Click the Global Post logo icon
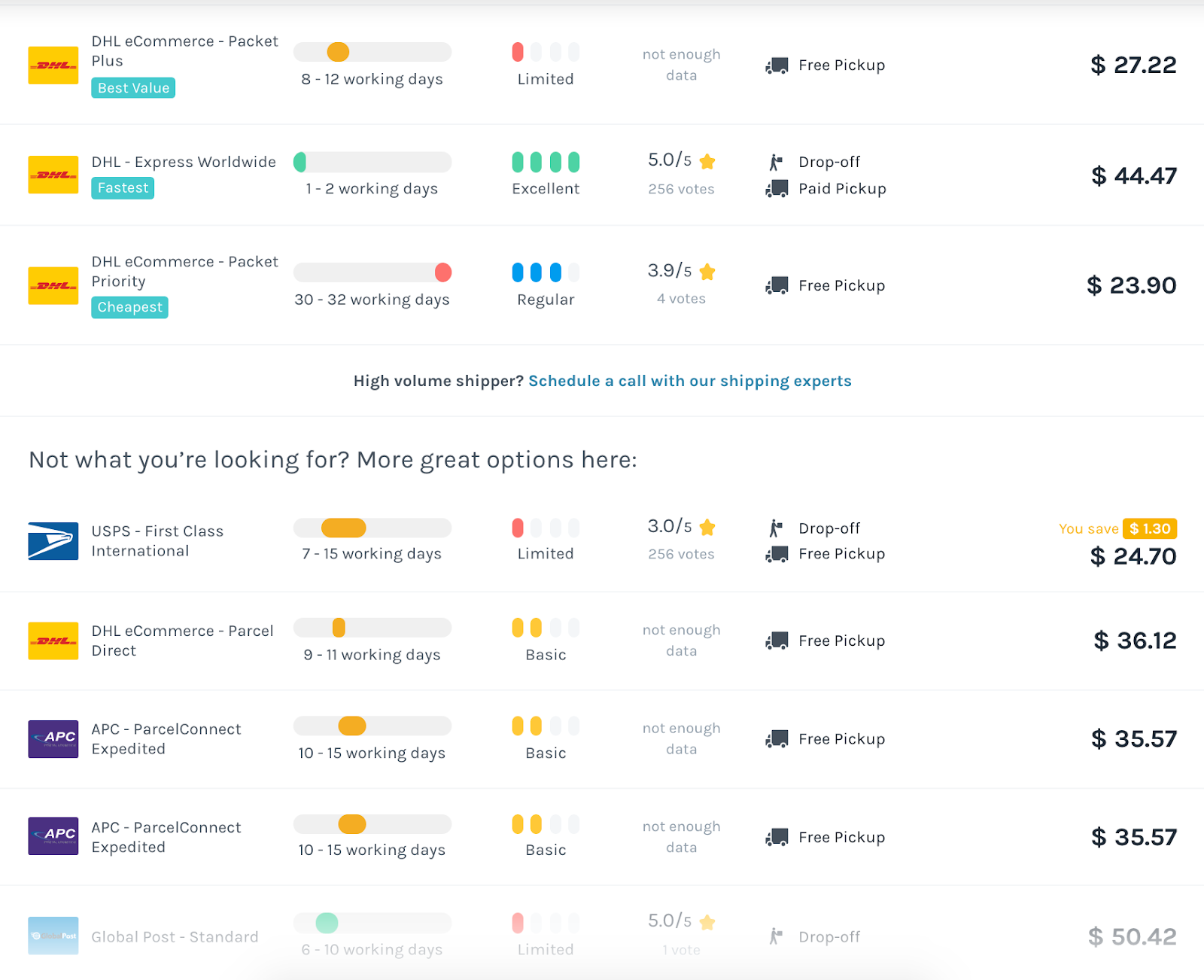 tap(53, 936)
